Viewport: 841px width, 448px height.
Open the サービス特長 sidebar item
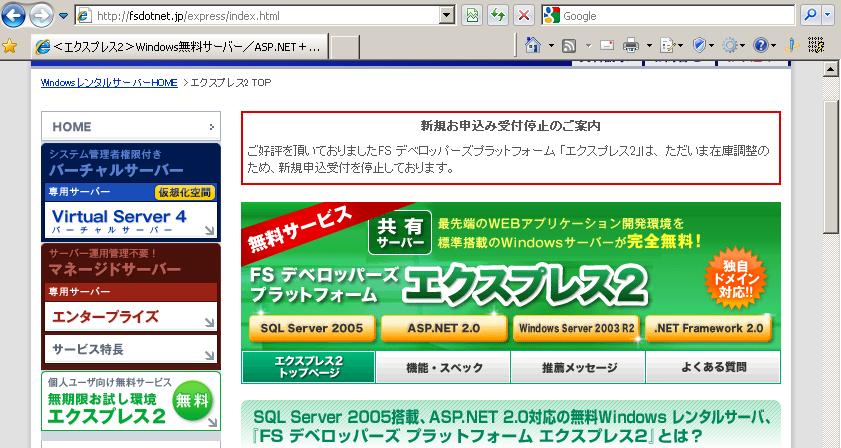[x=131, y=349]
